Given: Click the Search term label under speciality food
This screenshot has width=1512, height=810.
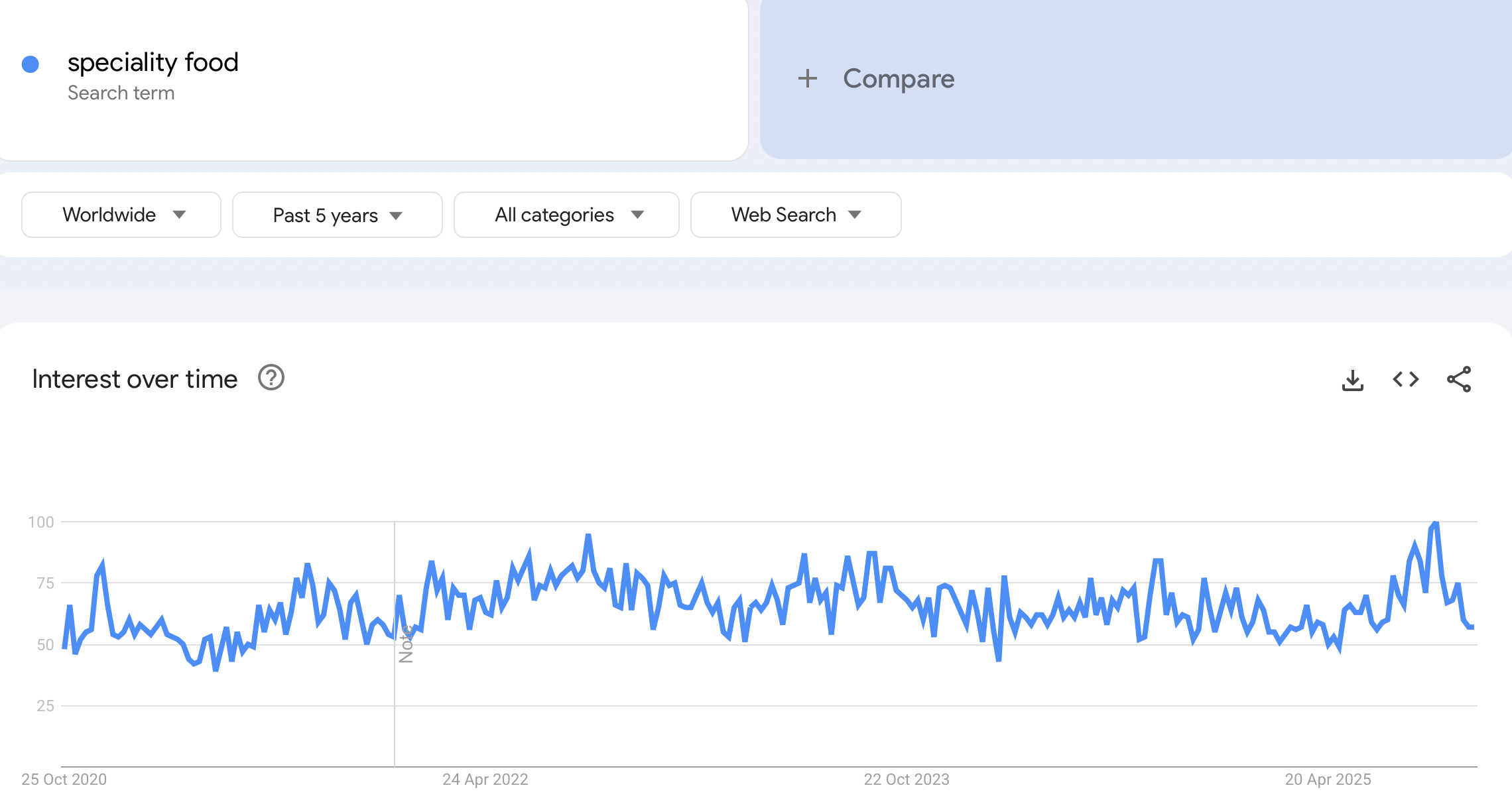Looking at the screenshot, I should click(x=121, y=93).
